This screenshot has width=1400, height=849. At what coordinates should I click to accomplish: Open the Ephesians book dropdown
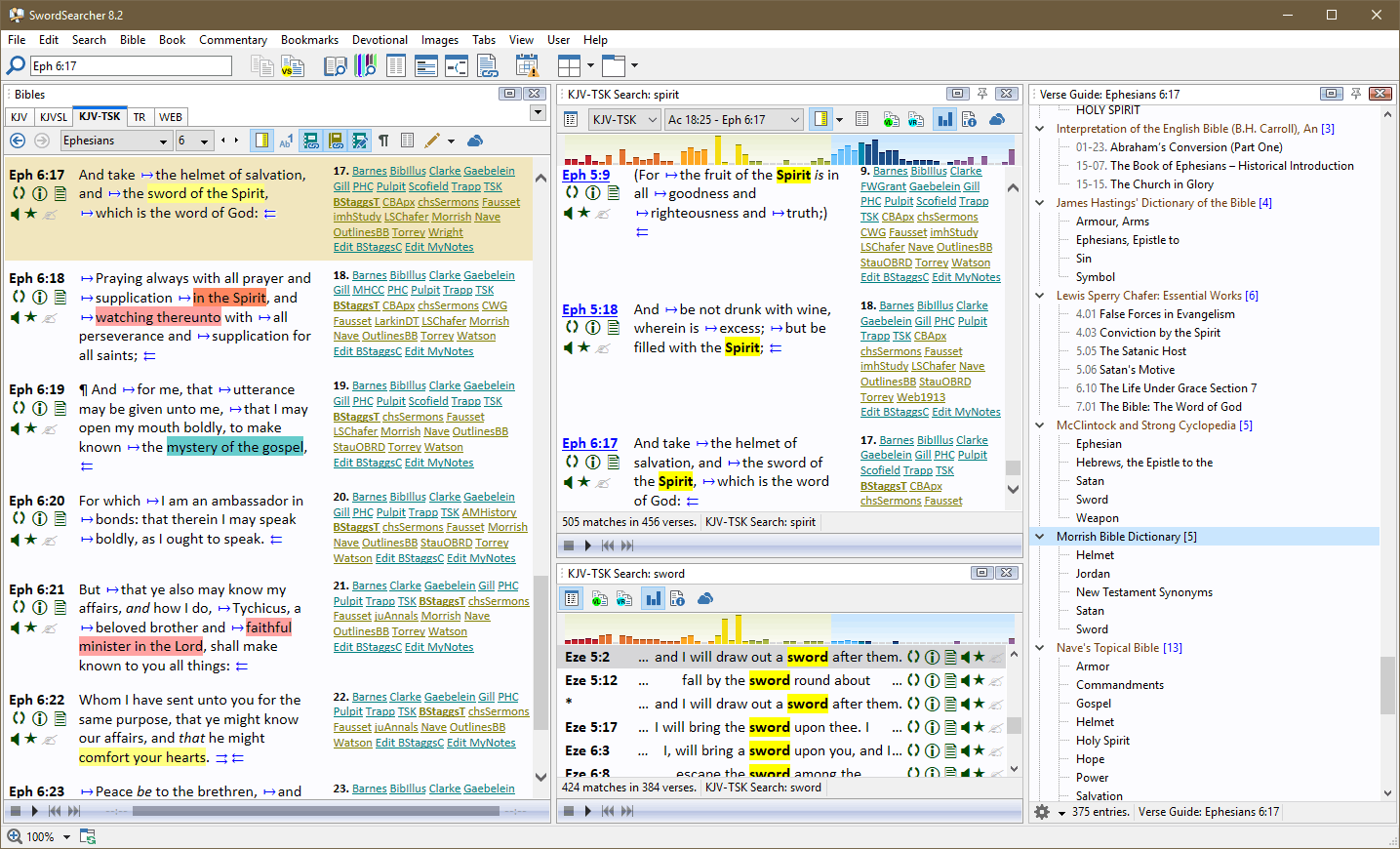tap(164, 141)
